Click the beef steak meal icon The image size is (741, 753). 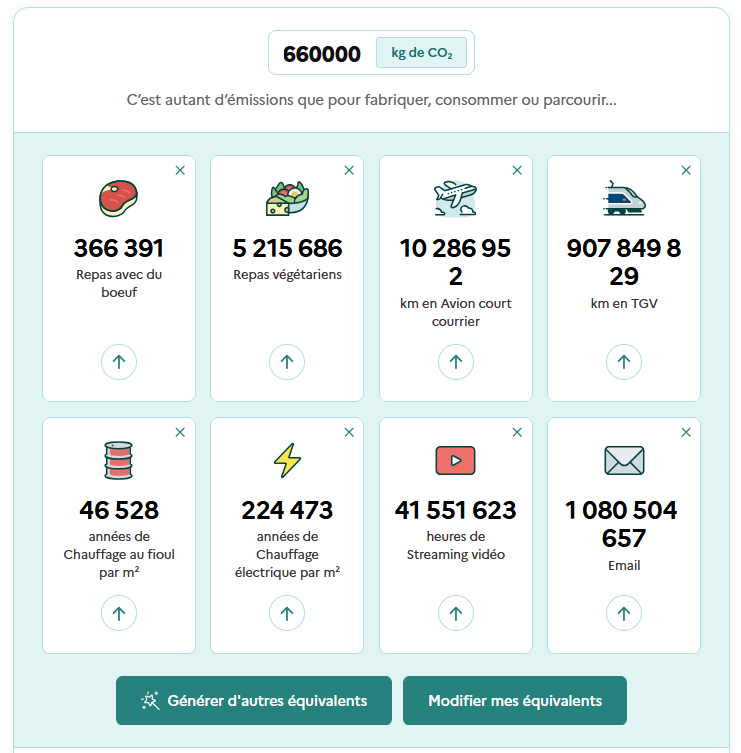click(119, 198)
